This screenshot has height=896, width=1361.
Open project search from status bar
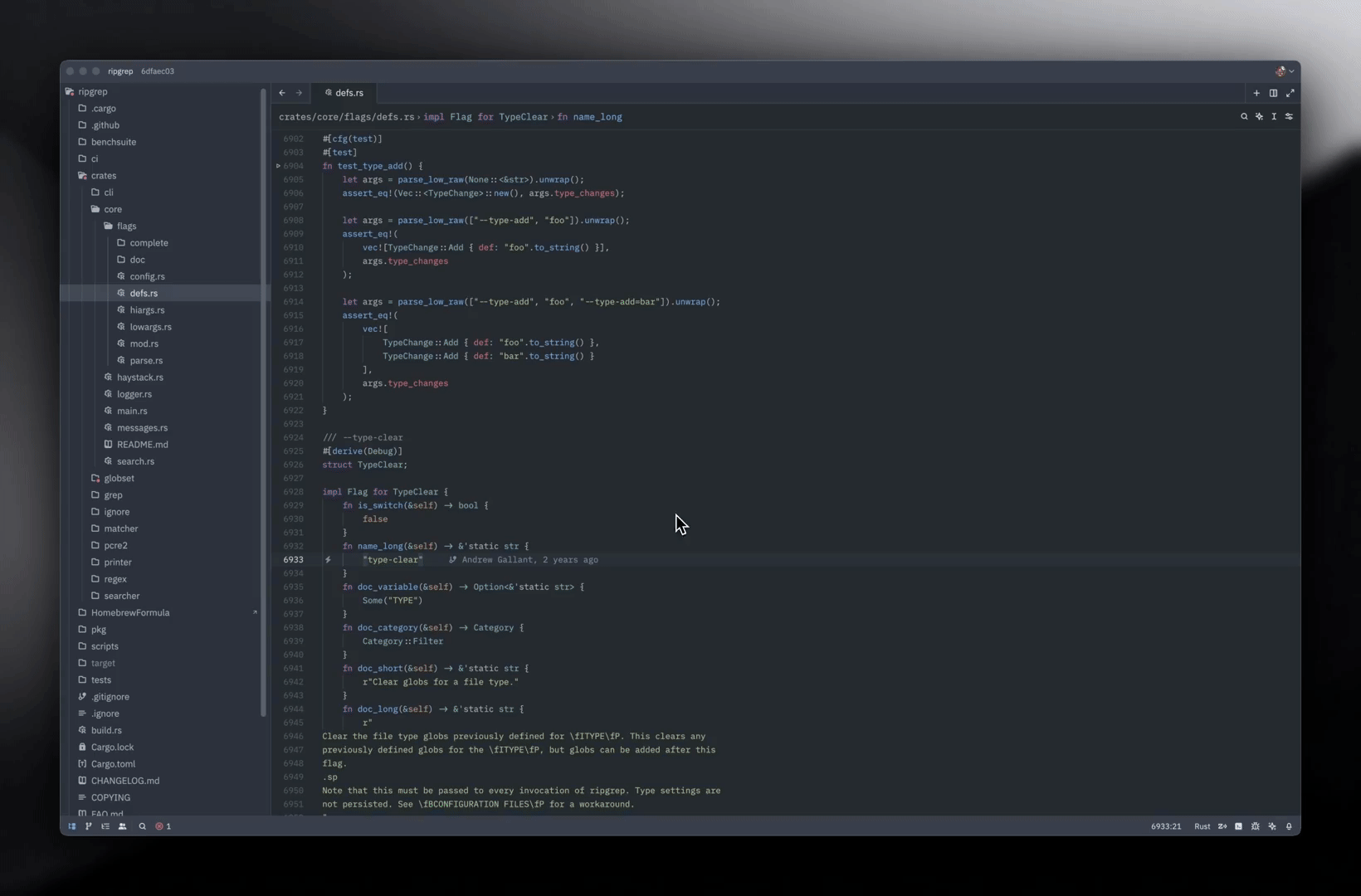tap(142, 826)
